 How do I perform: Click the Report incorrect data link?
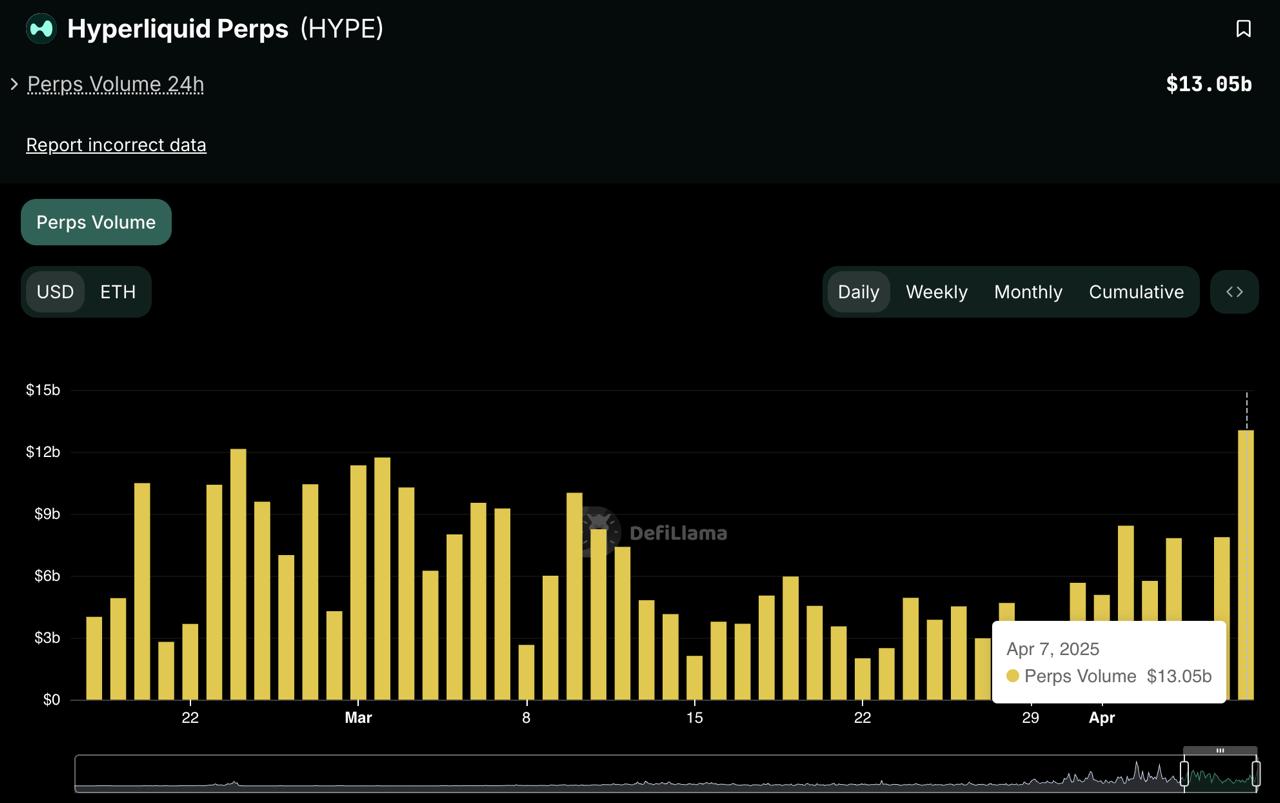(x=116, y=145)
